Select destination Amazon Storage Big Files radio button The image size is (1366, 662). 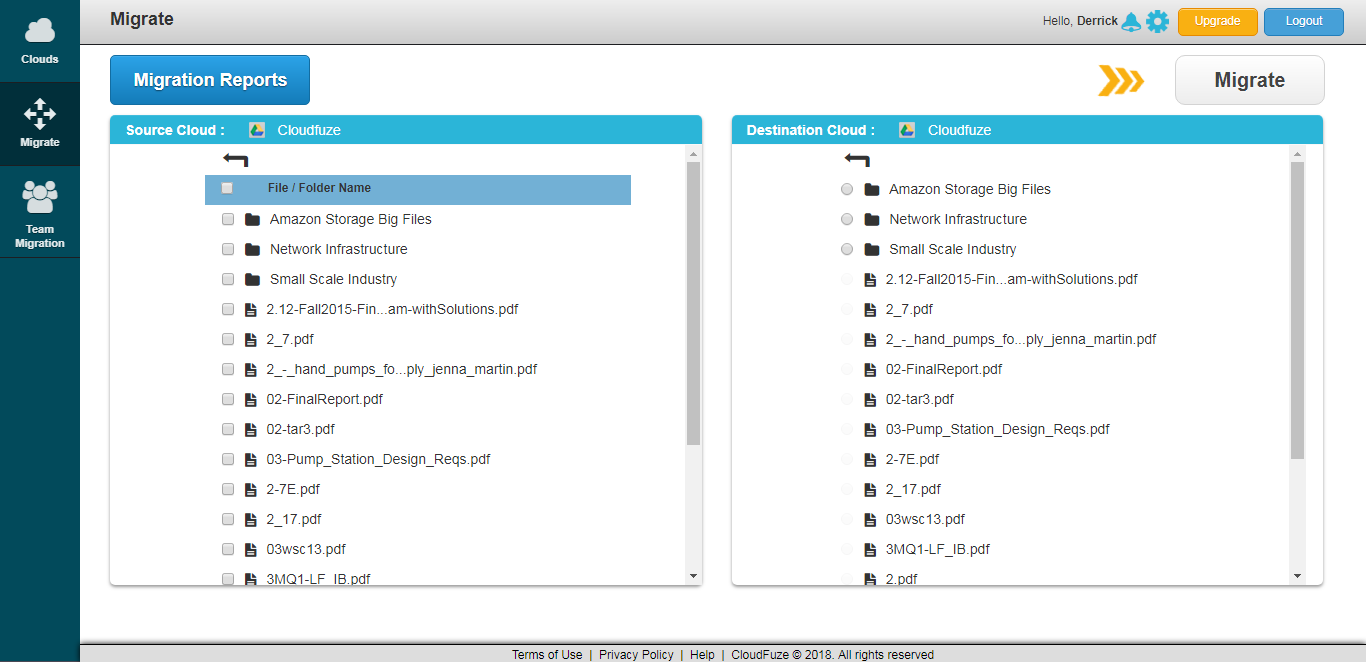tap(847, 189)
